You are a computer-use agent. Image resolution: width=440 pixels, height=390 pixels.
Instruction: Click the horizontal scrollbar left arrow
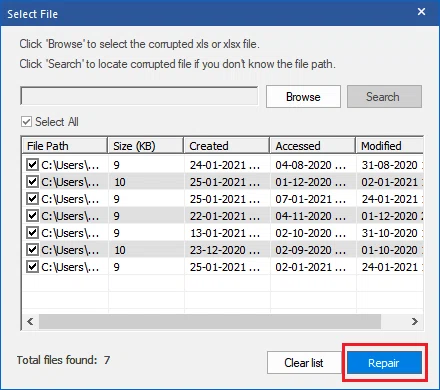click(x=30, y=321)
